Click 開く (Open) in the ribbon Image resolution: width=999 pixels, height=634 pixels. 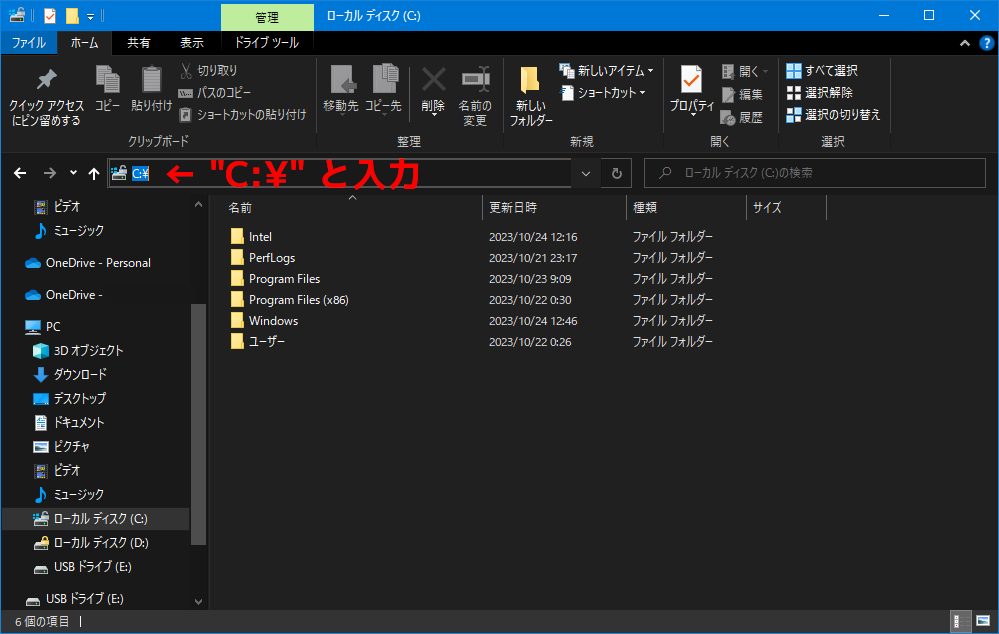[x=745, y=71]
